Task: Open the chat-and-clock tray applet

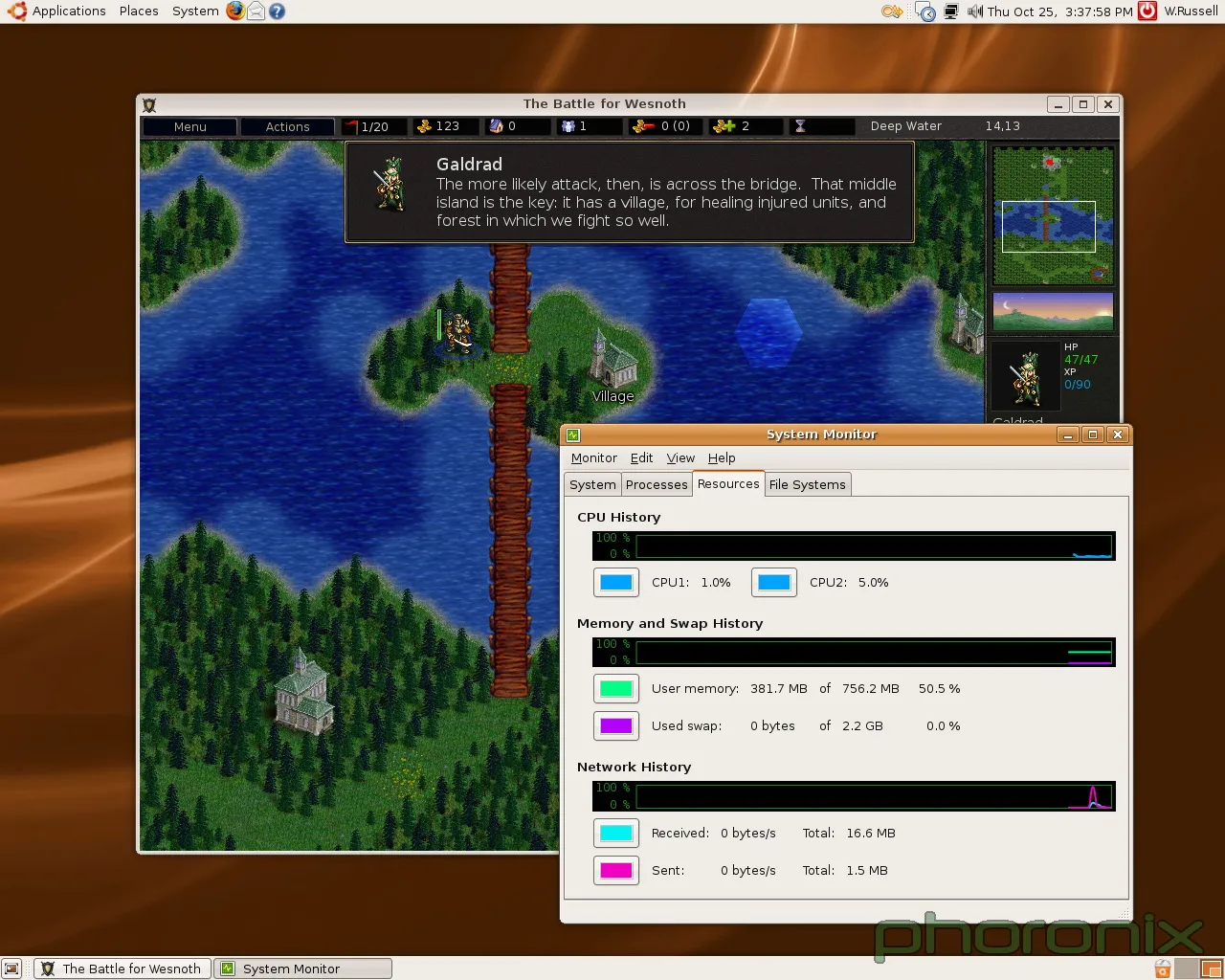Action: pyautogui.click(x=925, y=11)
